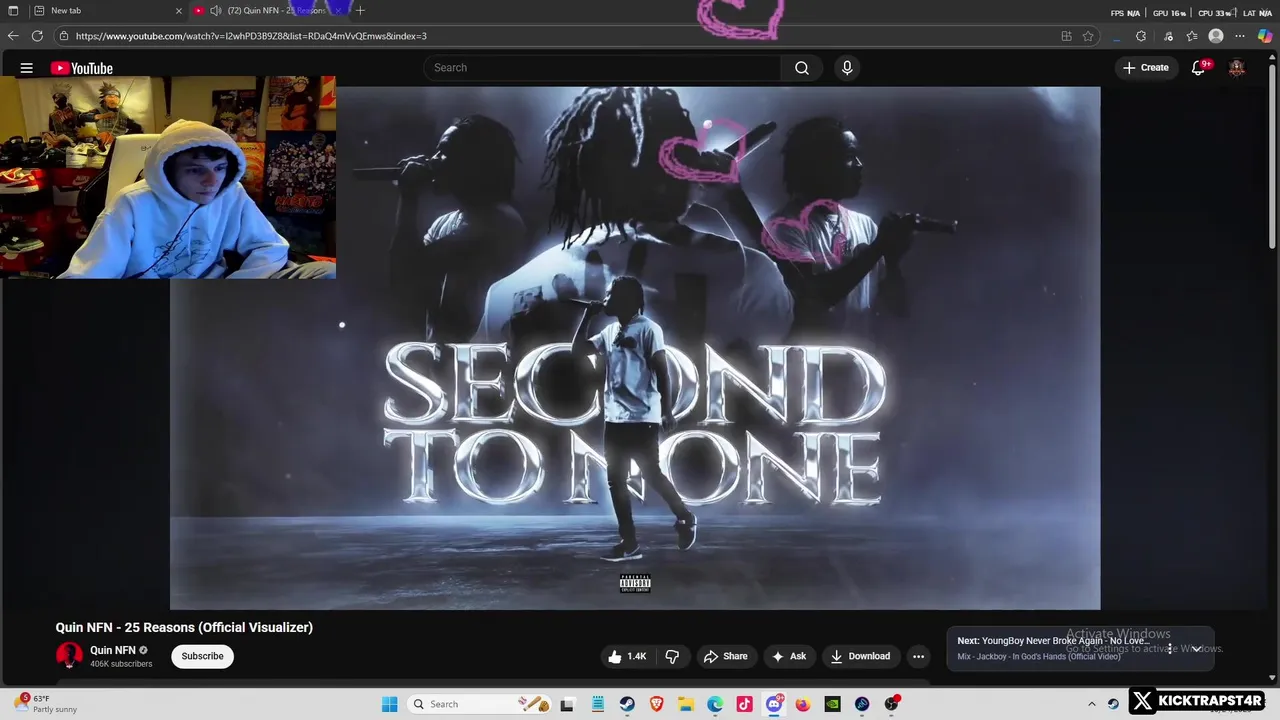1280x720 pixels.
Task: View site information lock icon
Action: tap(64, 36)
